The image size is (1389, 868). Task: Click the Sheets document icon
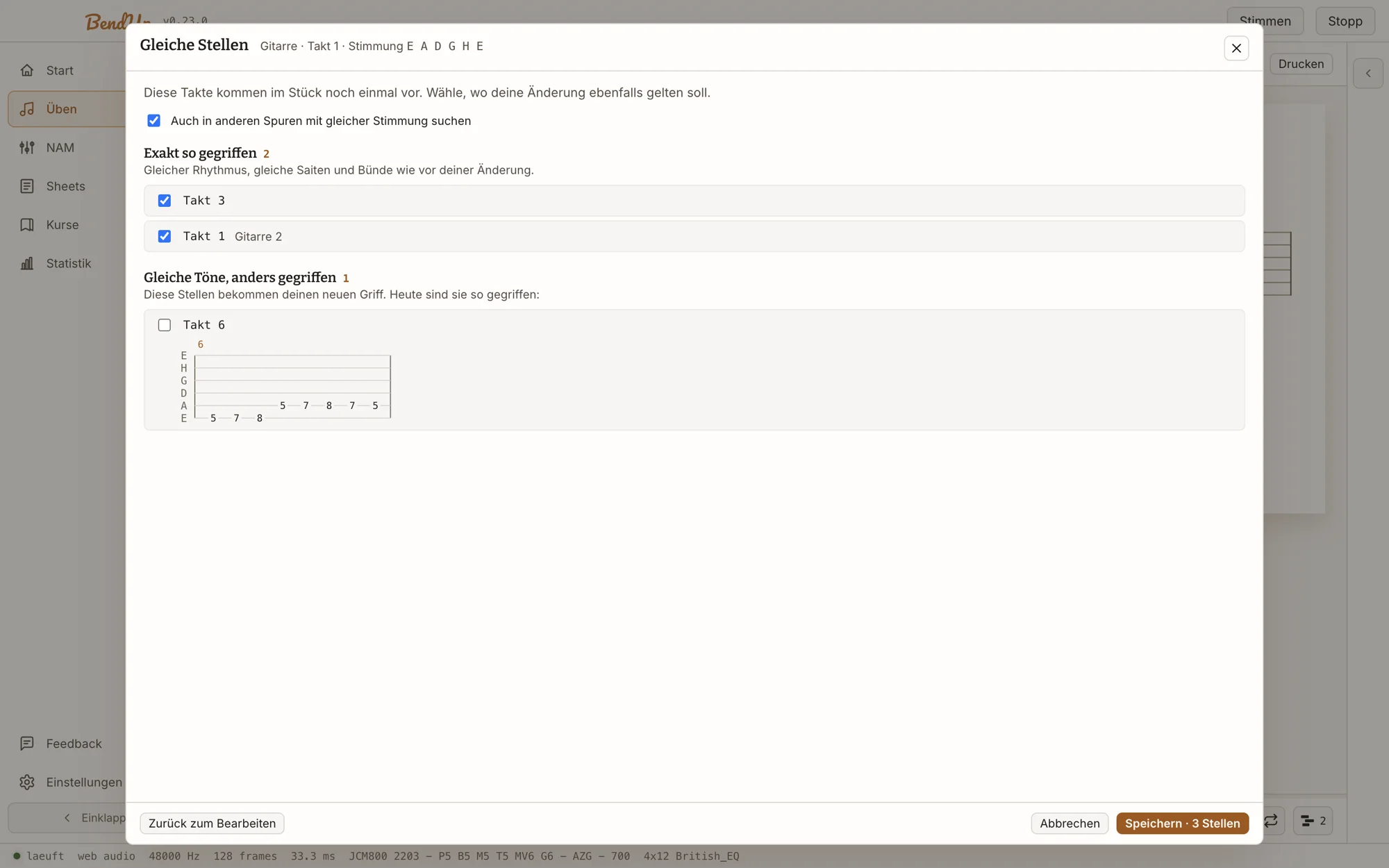tap(27, 186)
